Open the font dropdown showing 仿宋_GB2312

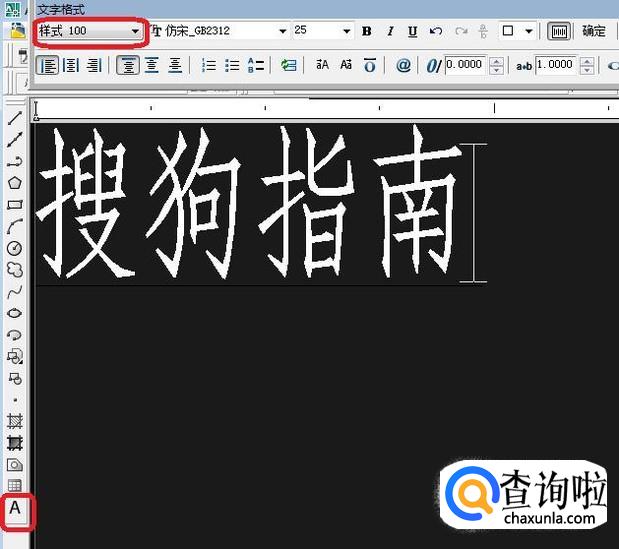pos(219,31)
